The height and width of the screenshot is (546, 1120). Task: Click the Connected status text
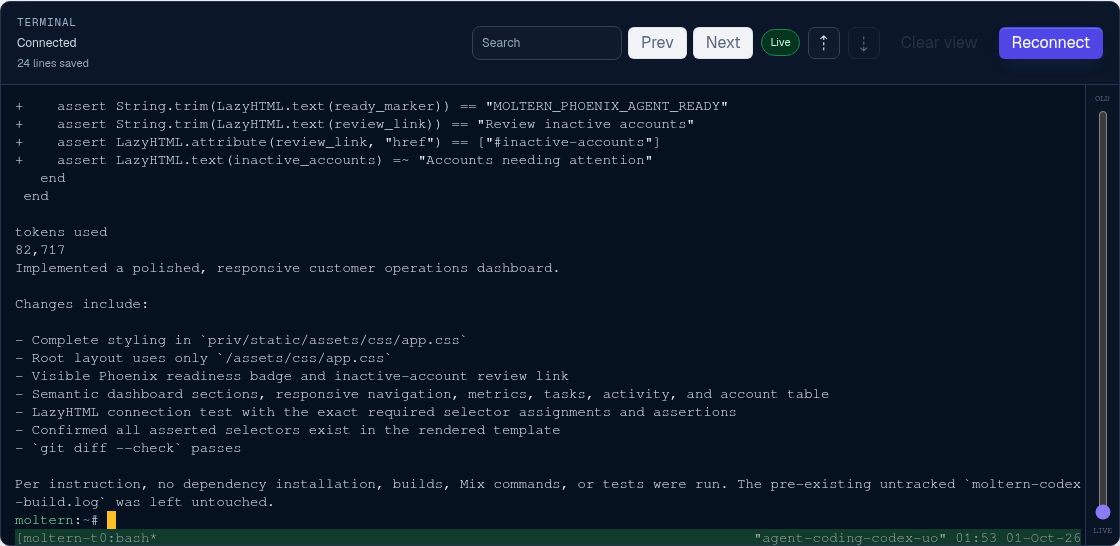pyautogui.click(x=46, y=43)
